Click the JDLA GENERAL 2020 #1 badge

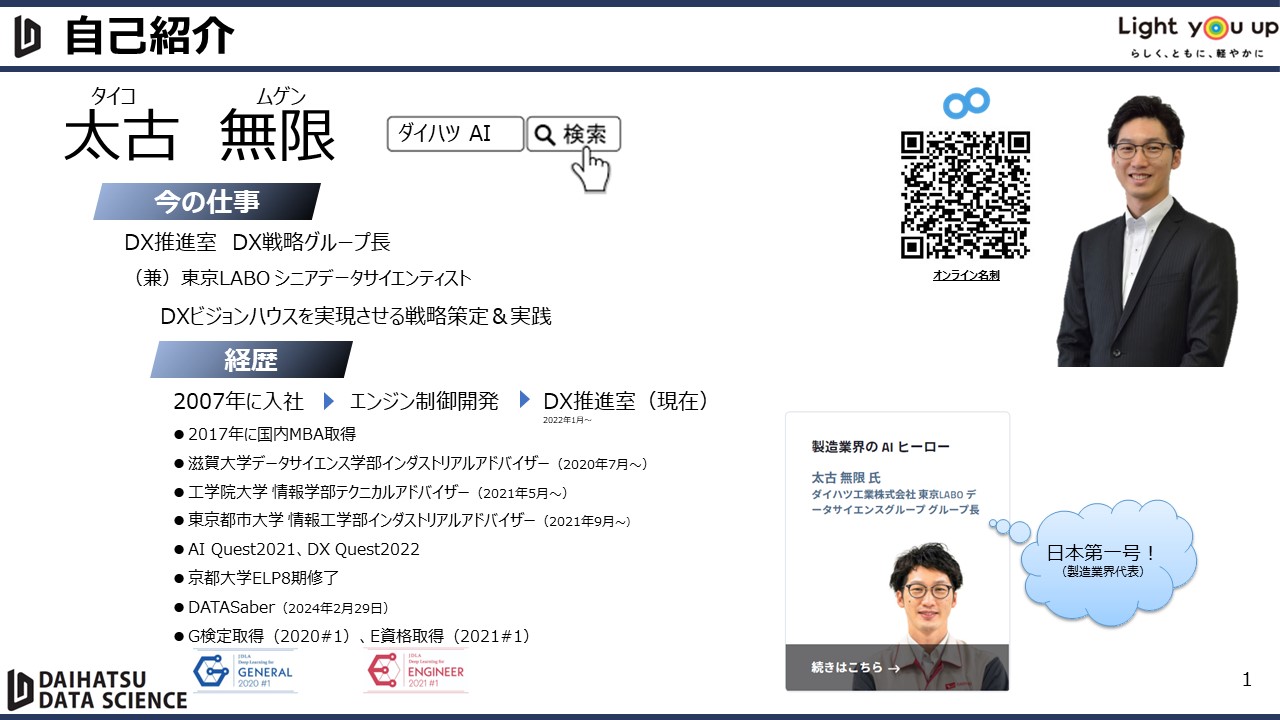(x=244, y=670)
